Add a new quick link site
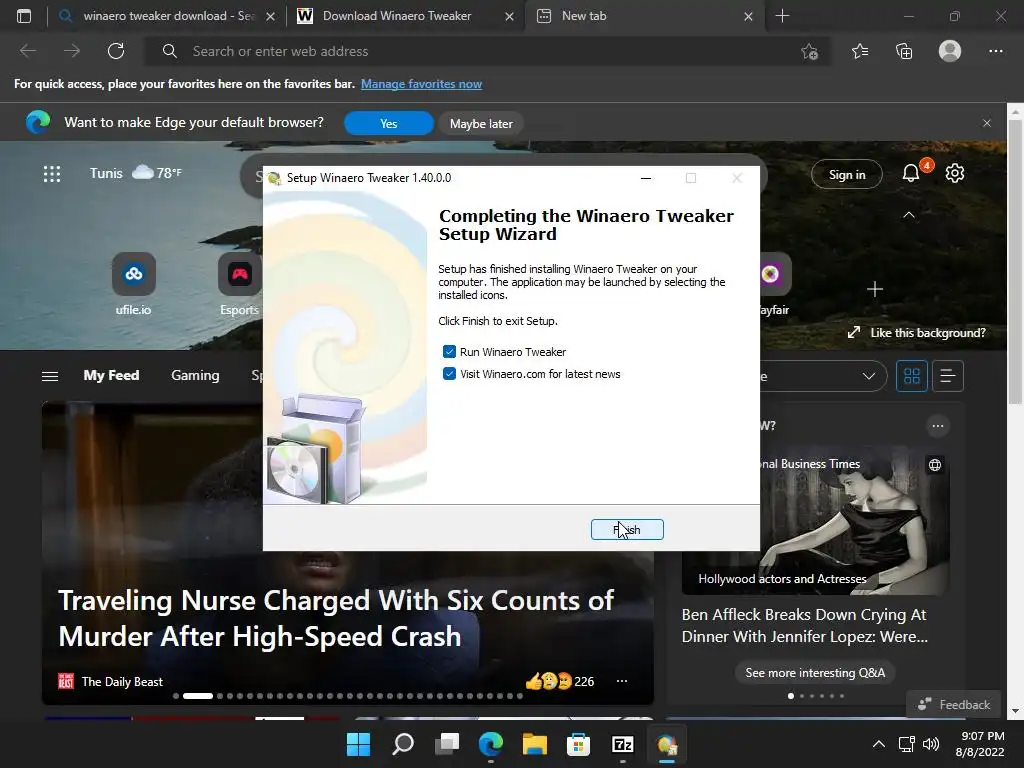1024x768 pixels. [874, 289]
